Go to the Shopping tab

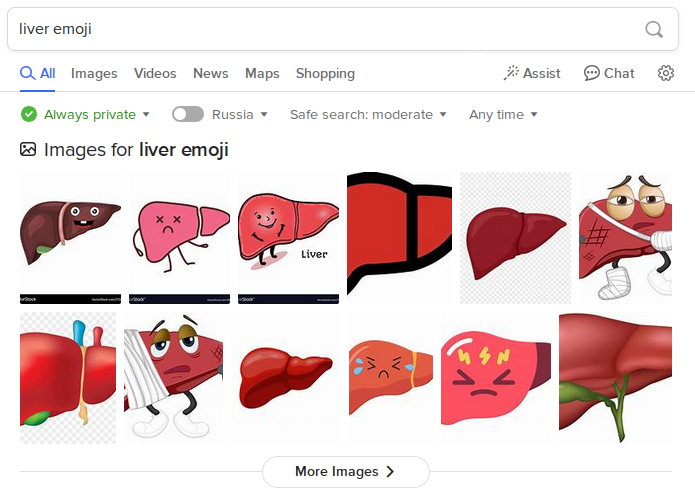tap(325, 73)
